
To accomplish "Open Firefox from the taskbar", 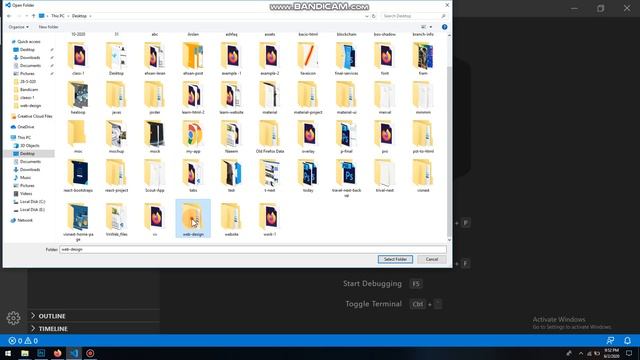I will [58, 353].
